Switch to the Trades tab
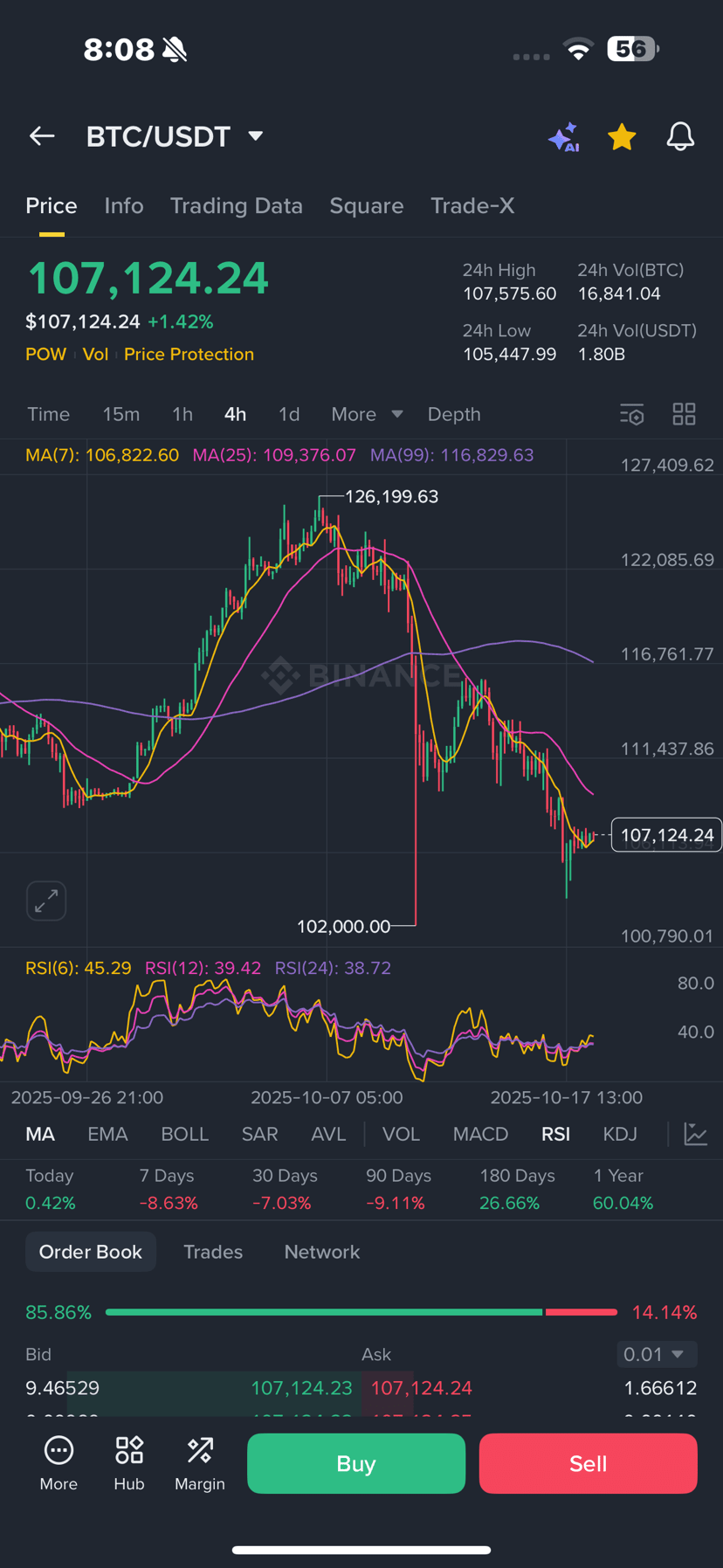723x1568 pixels. coord(213,1252)
